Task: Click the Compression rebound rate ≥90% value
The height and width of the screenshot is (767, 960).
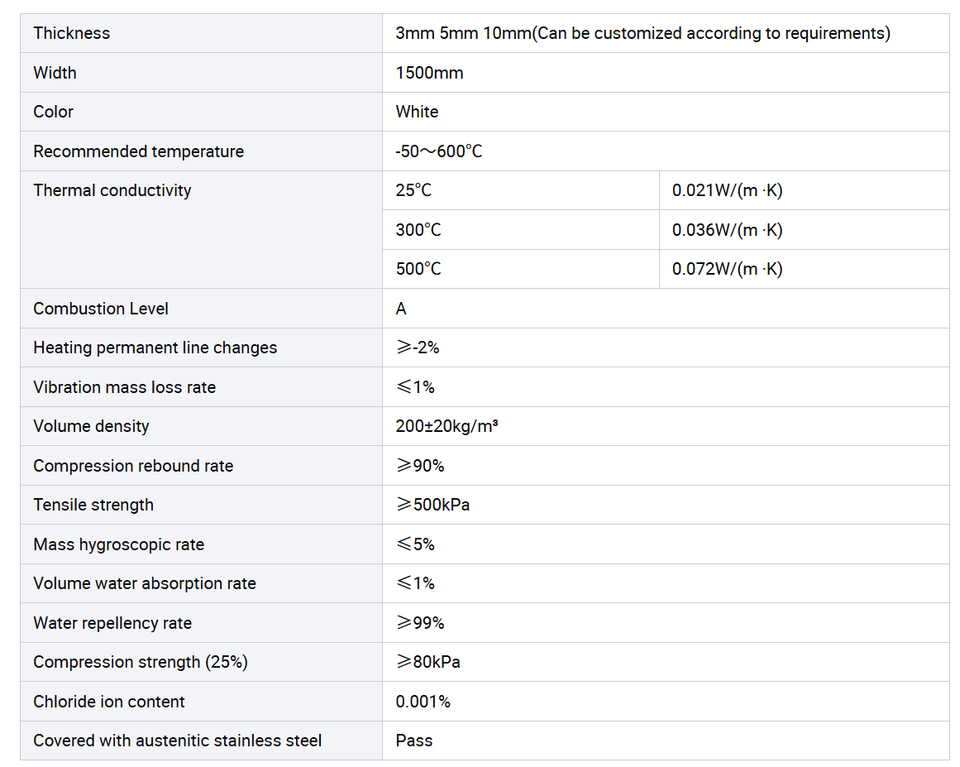Action: pos(420,466)
